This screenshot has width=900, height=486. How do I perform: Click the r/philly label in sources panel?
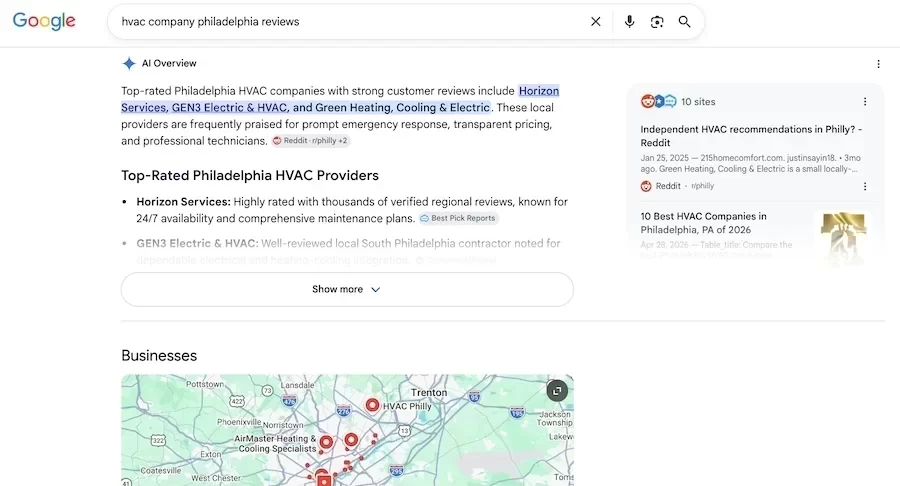coord(703,186)
